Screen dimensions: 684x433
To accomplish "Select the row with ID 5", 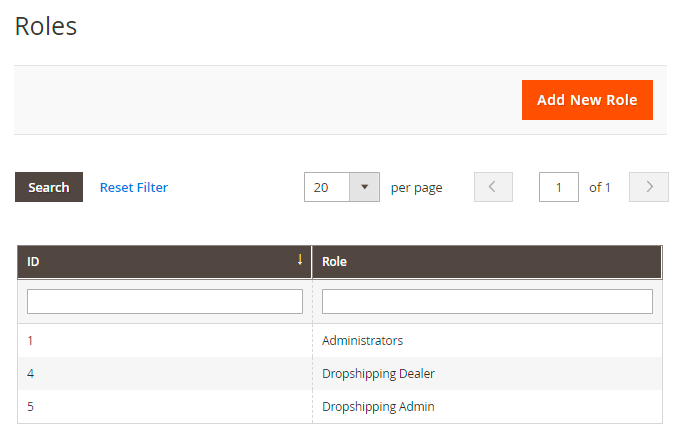I will click(x=30, y=407).
